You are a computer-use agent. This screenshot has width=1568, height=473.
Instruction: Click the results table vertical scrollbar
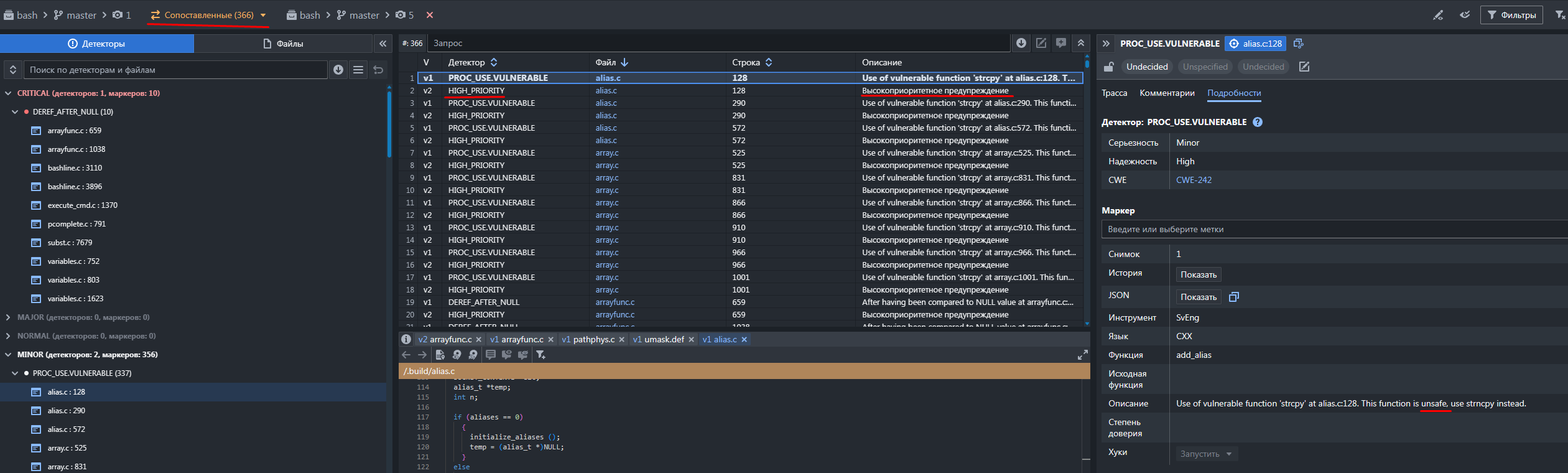pos(1087,187)
